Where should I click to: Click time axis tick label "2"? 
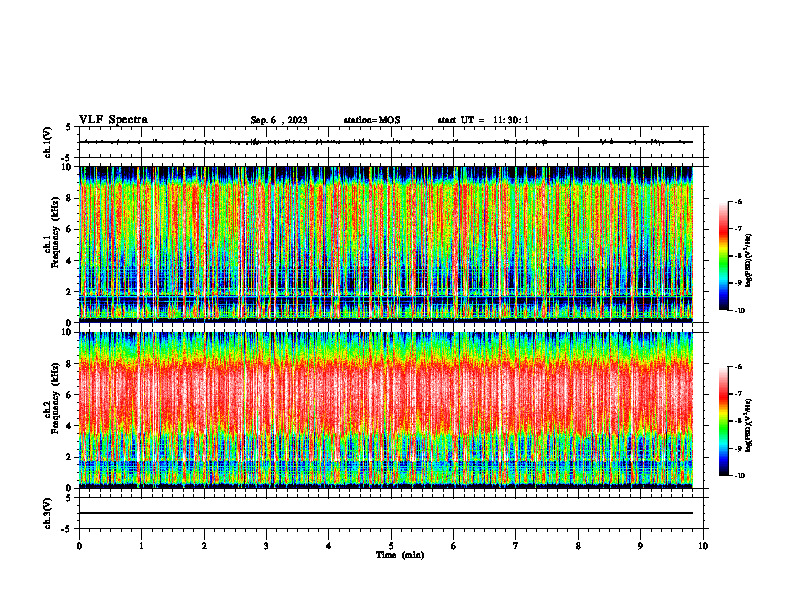(204, 546)
